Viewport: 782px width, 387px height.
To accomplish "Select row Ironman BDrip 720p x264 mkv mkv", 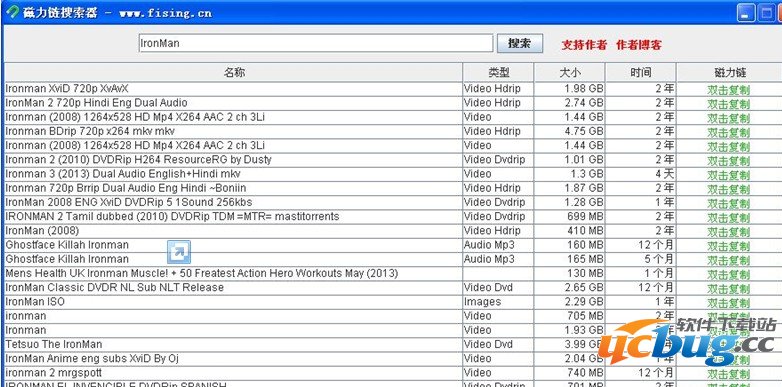I will [x=393, y=131].
